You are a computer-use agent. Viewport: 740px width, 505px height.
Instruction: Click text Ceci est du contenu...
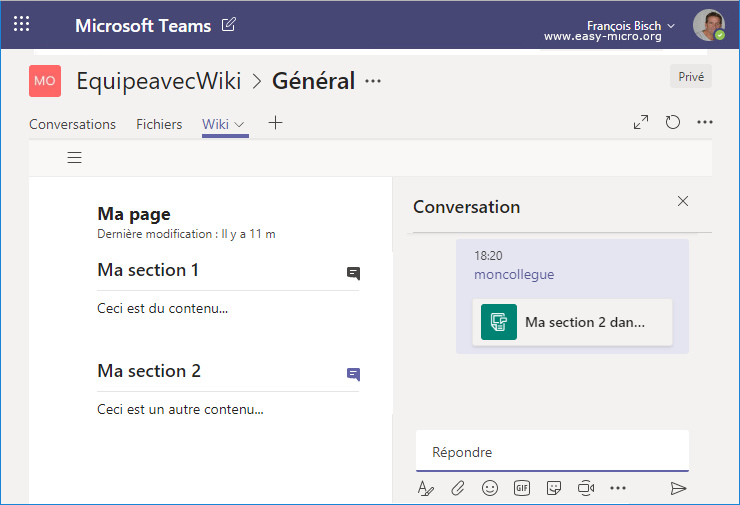point(162,309)
